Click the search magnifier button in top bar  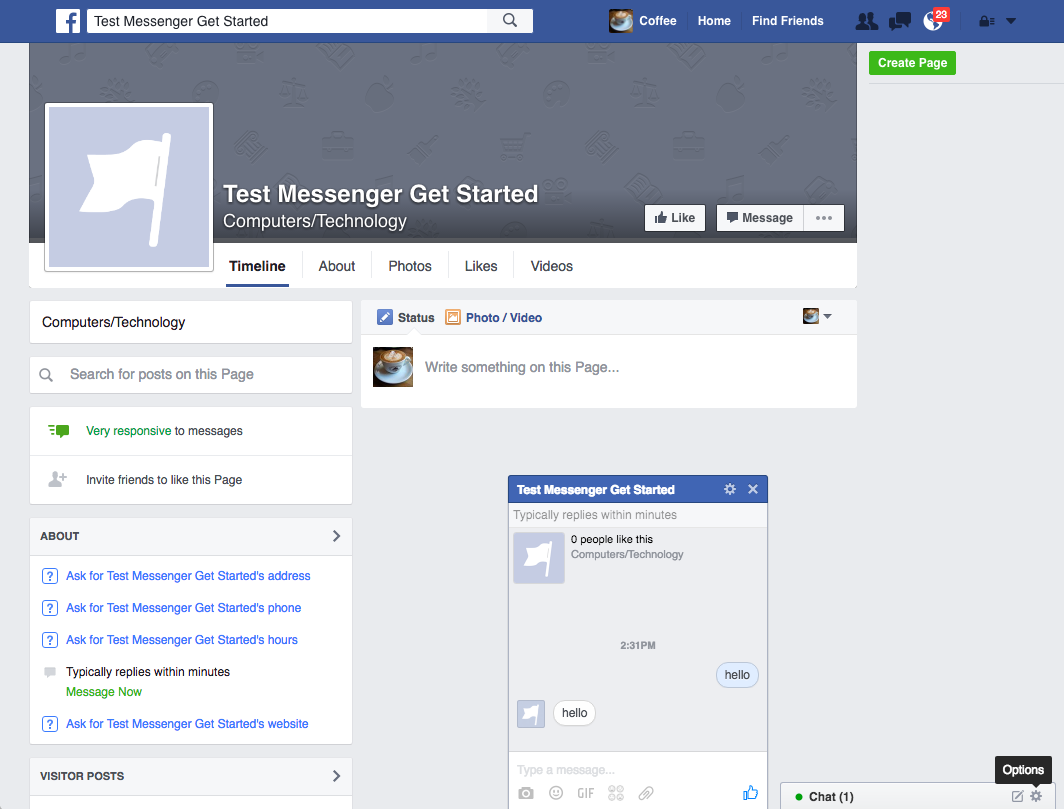pyautogui.click(x=510, y=20)
